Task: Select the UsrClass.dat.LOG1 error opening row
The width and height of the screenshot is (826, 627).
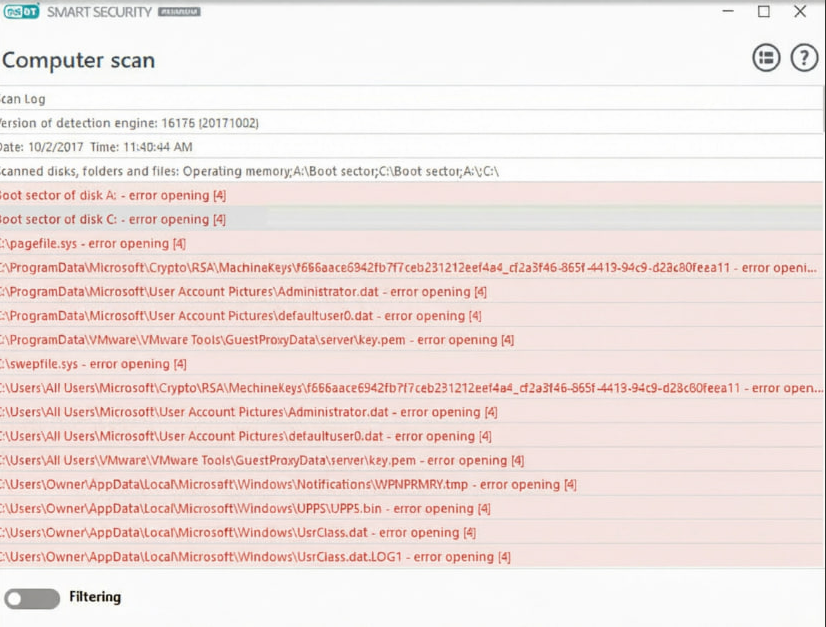Action: click(x=411, y=557)
